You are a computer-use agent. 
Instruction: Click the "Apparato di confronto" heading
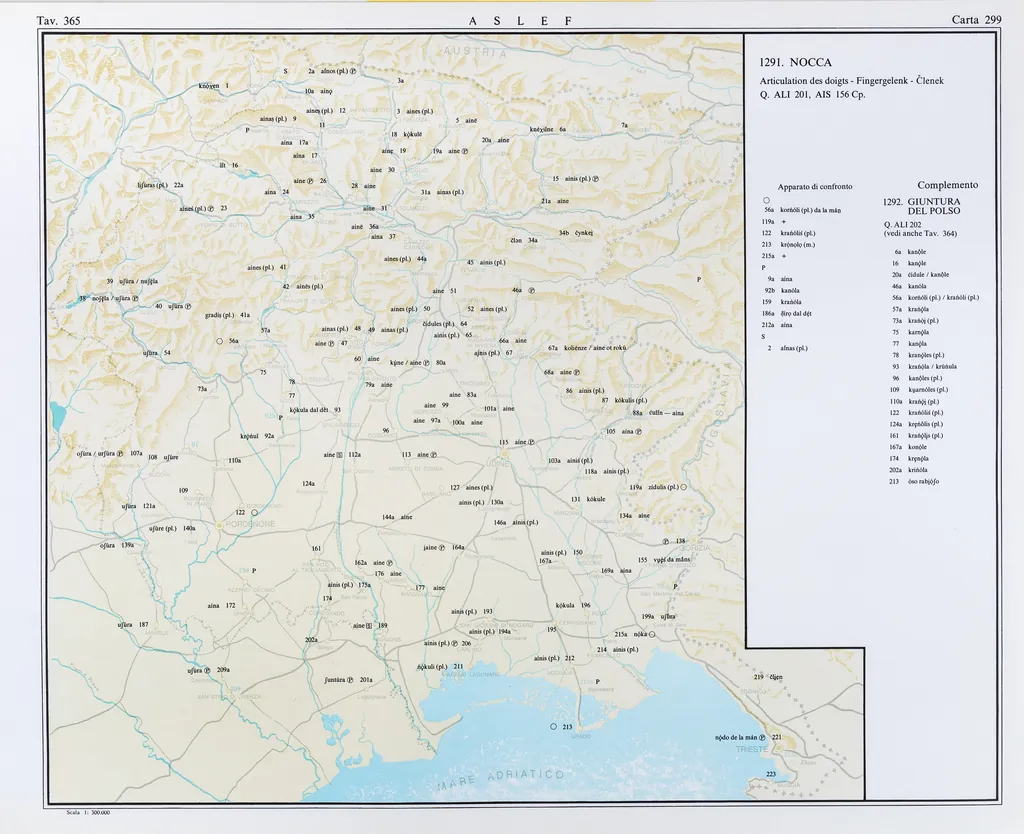tap(814, 187)
